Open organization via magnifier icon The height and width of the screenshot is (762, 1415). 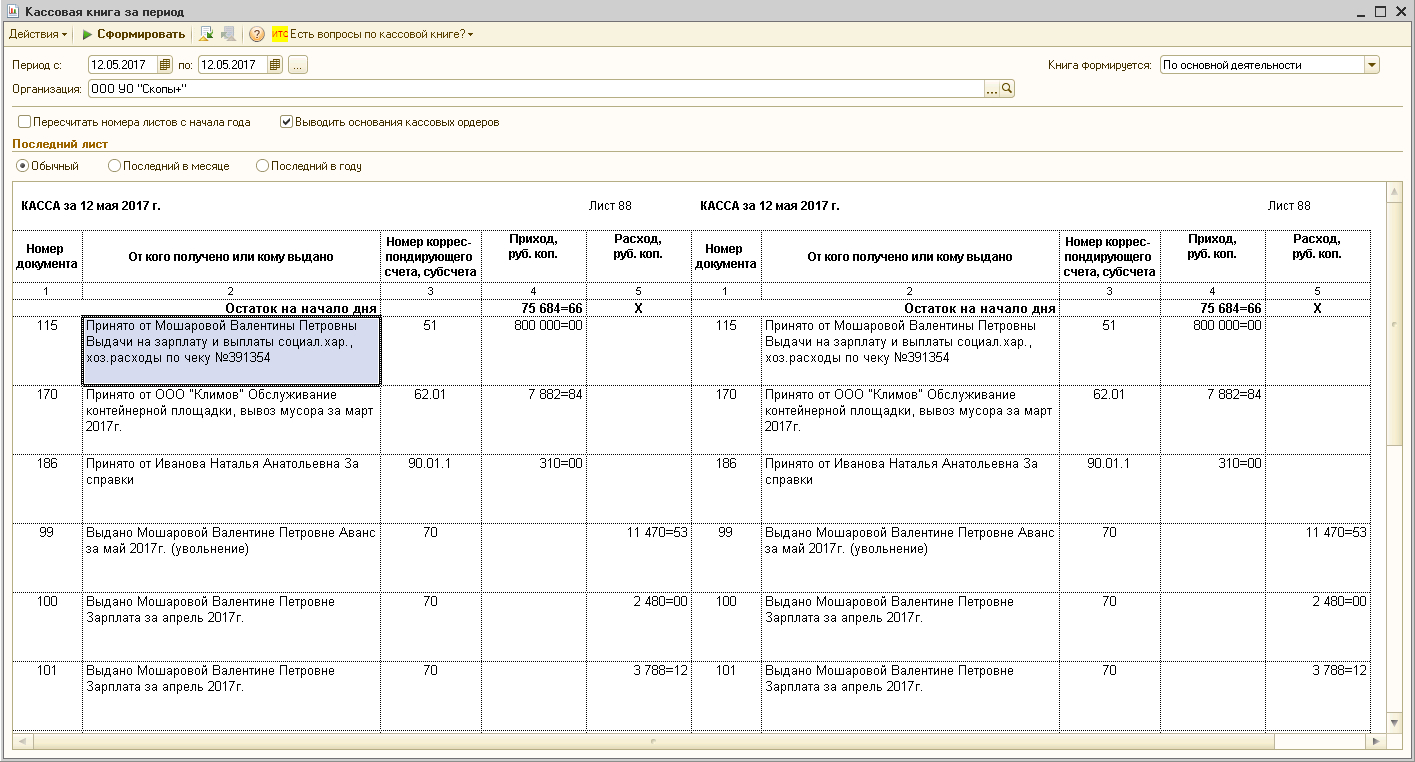[1007, 89]
